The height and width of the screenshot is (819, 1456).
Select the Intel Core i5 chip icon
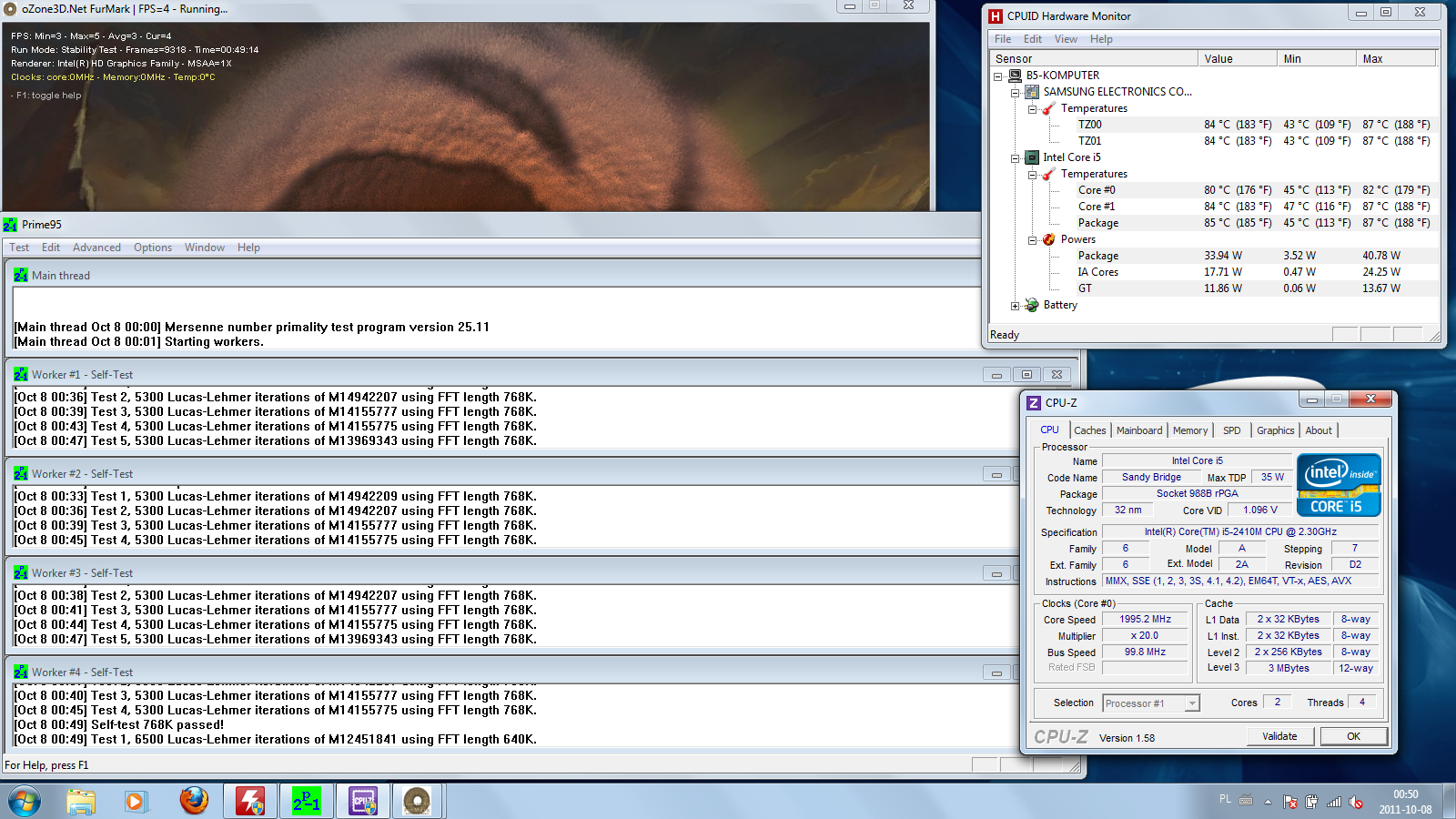click(1032, 157)
